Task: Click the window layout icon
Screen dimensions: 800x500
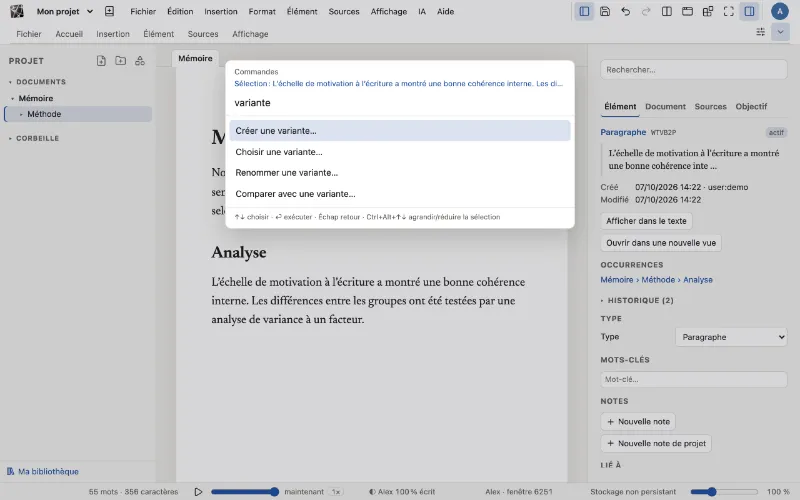Action: click(687, 11)
